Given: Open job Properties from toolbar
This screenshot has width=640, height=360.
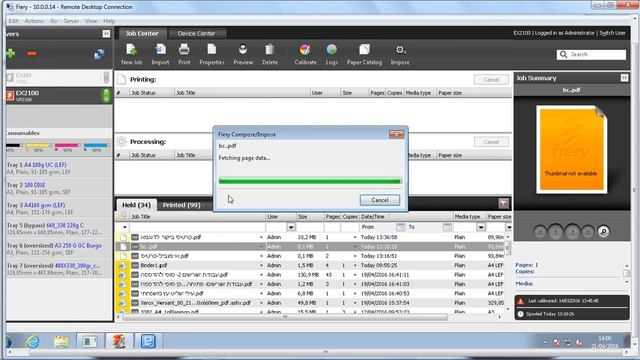Looking at the screenshot, I should (x=211, y=55).
